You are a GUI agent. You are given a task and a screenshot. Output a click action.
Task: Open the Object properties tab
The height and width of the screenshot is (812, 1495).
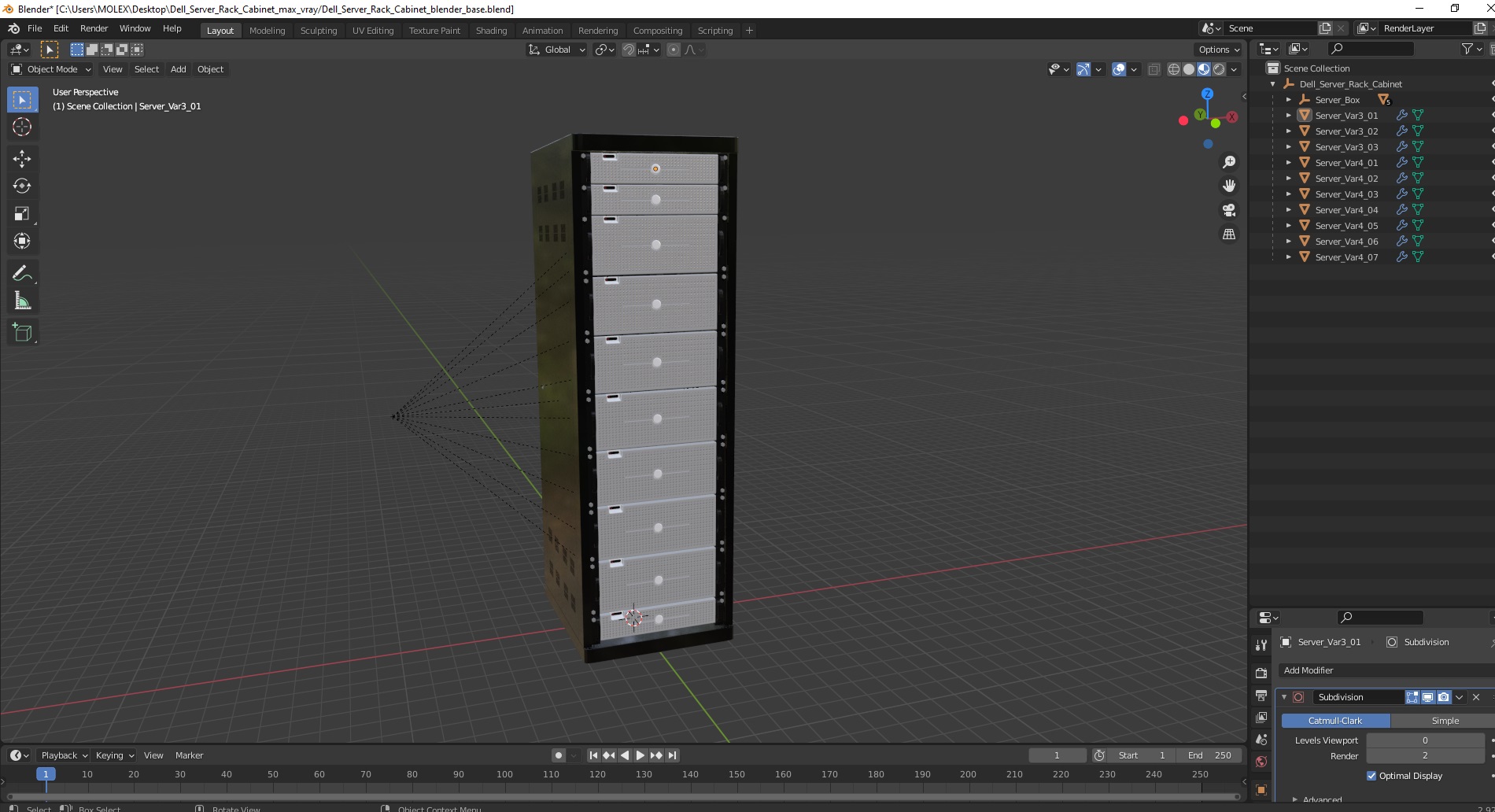pos(1261,789)
